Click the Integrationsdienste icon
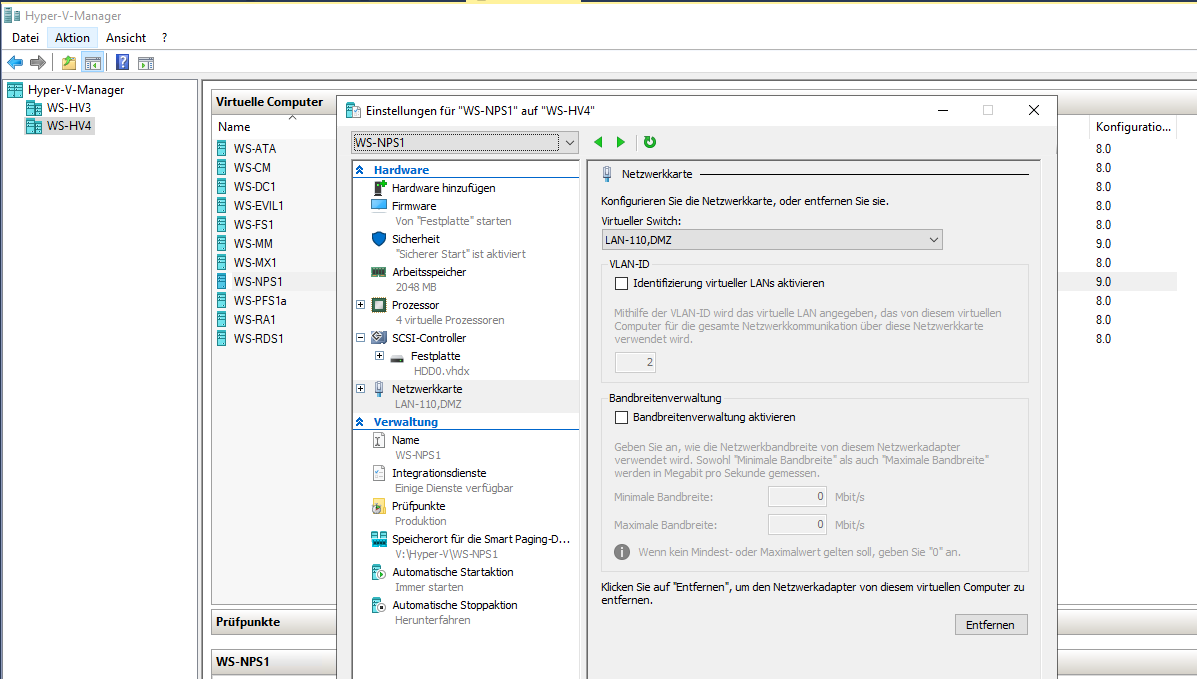1197x679 pixels. [379, 473]
